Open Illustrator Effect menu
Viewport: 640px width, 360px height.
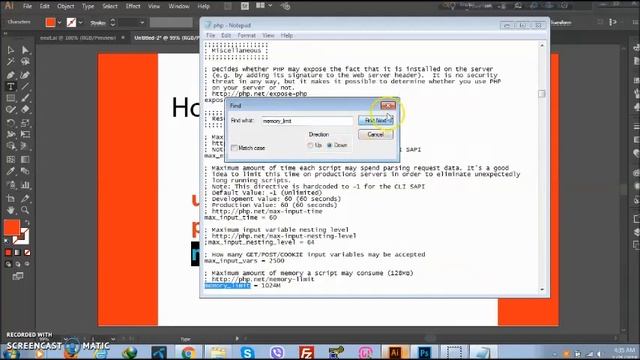point(133,6)
